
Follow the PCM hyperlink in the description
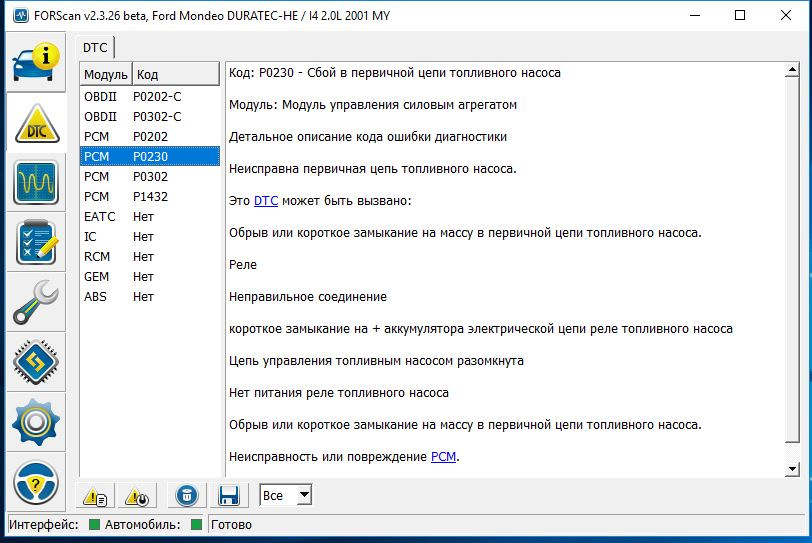pyautogui.click(x=443, y=457)
